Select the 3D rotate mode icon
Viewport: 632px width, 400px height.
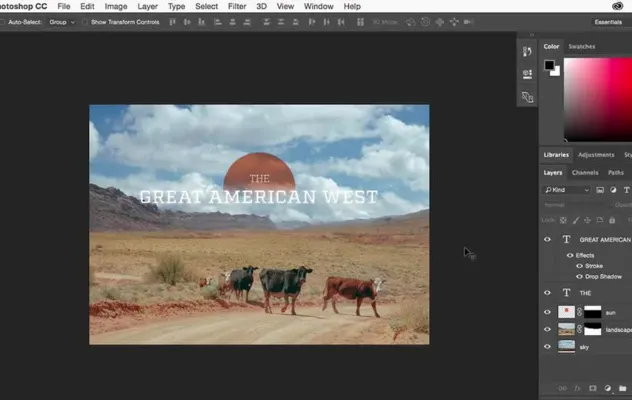411,22
